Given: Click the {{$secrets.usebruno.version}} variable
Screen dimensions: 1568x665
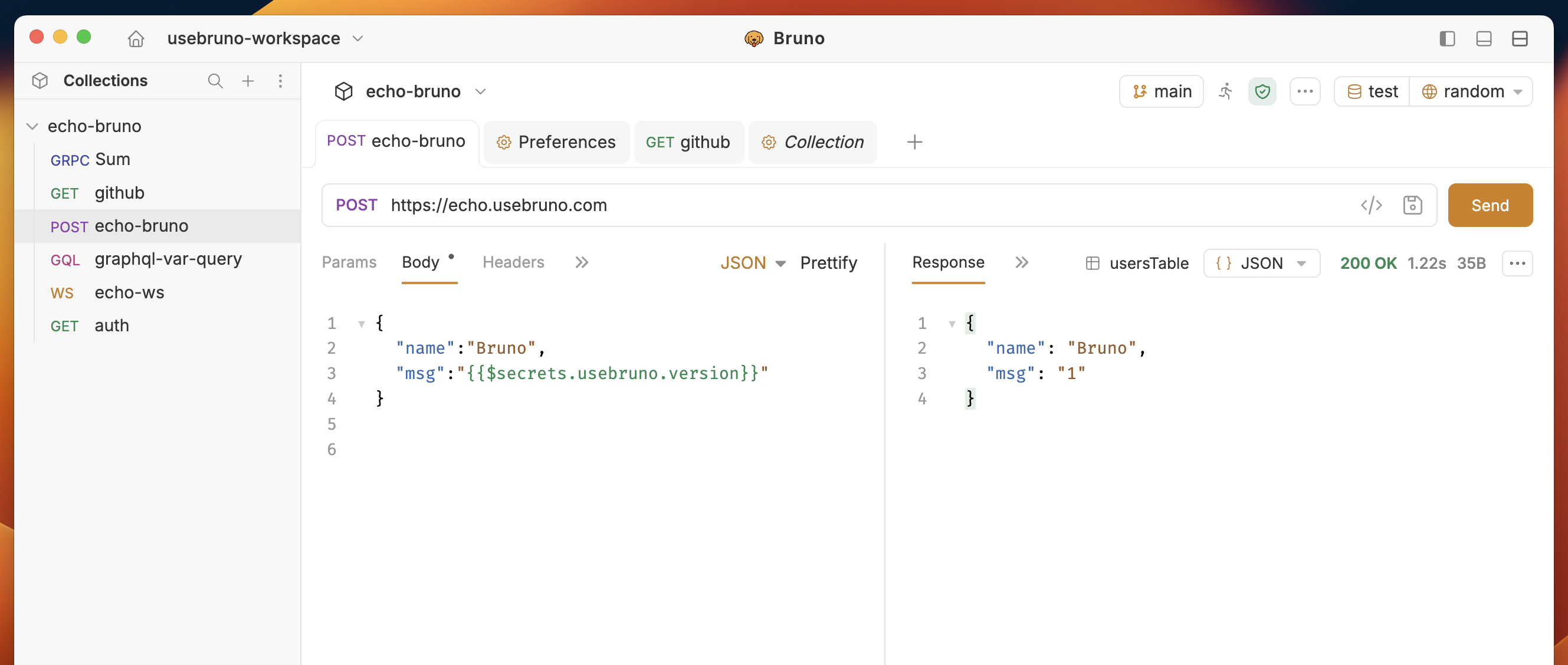Looking at the screenshot, I should pos(613,373).
